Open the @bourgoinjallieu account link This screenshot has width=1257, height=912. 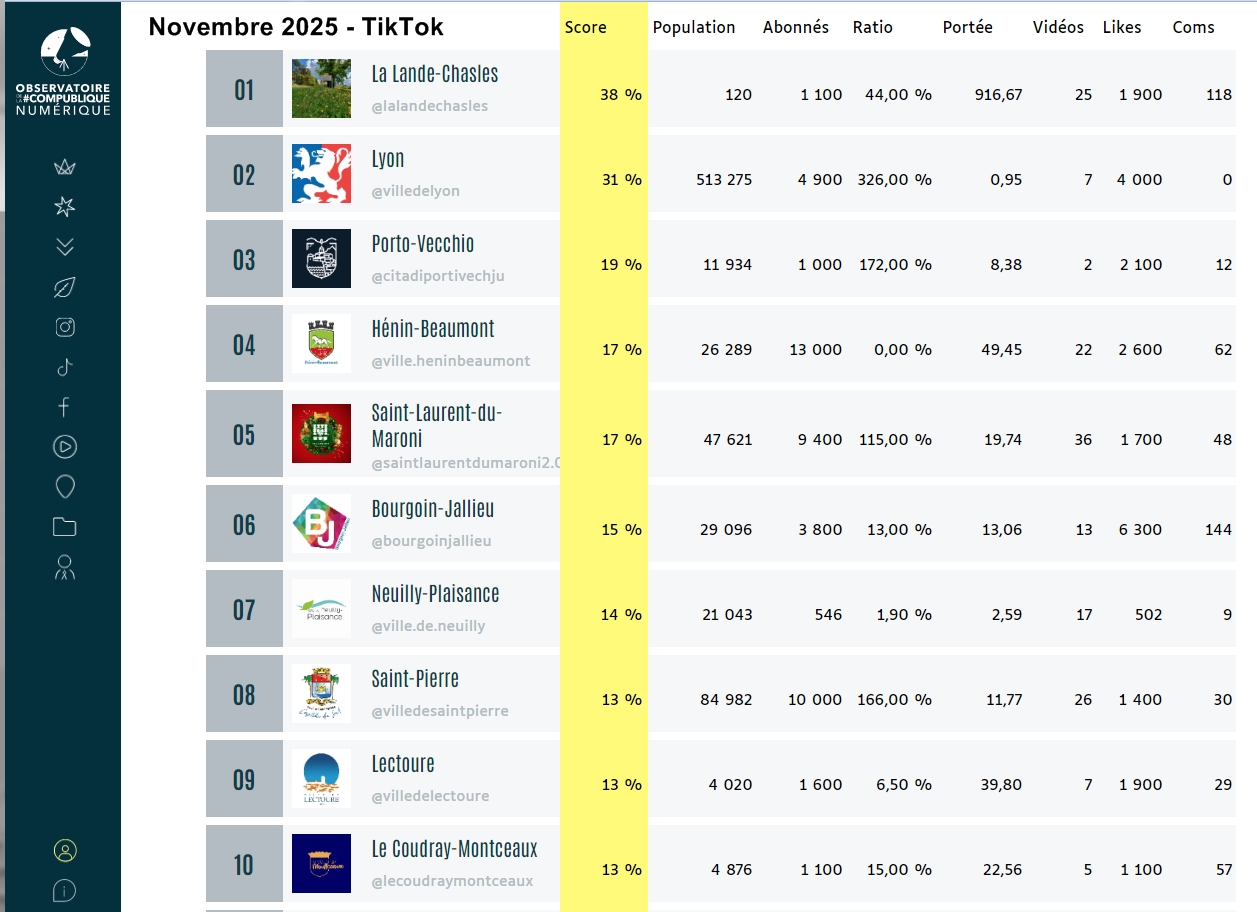pyautogui.click(x=431, y=541)
